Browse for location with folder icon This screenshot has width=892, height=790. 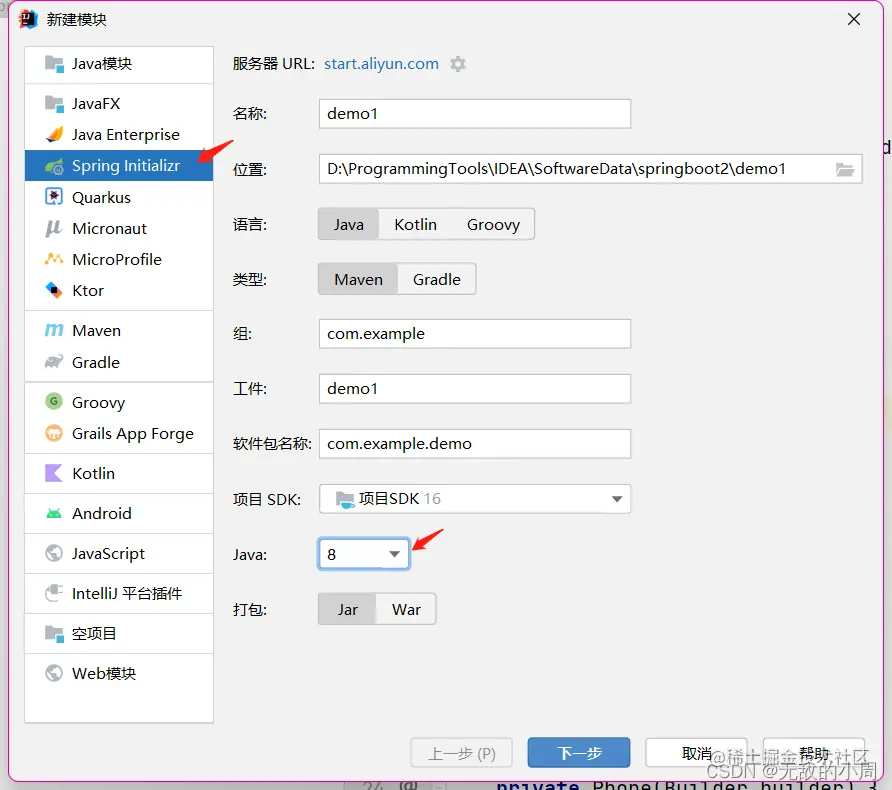845,169
